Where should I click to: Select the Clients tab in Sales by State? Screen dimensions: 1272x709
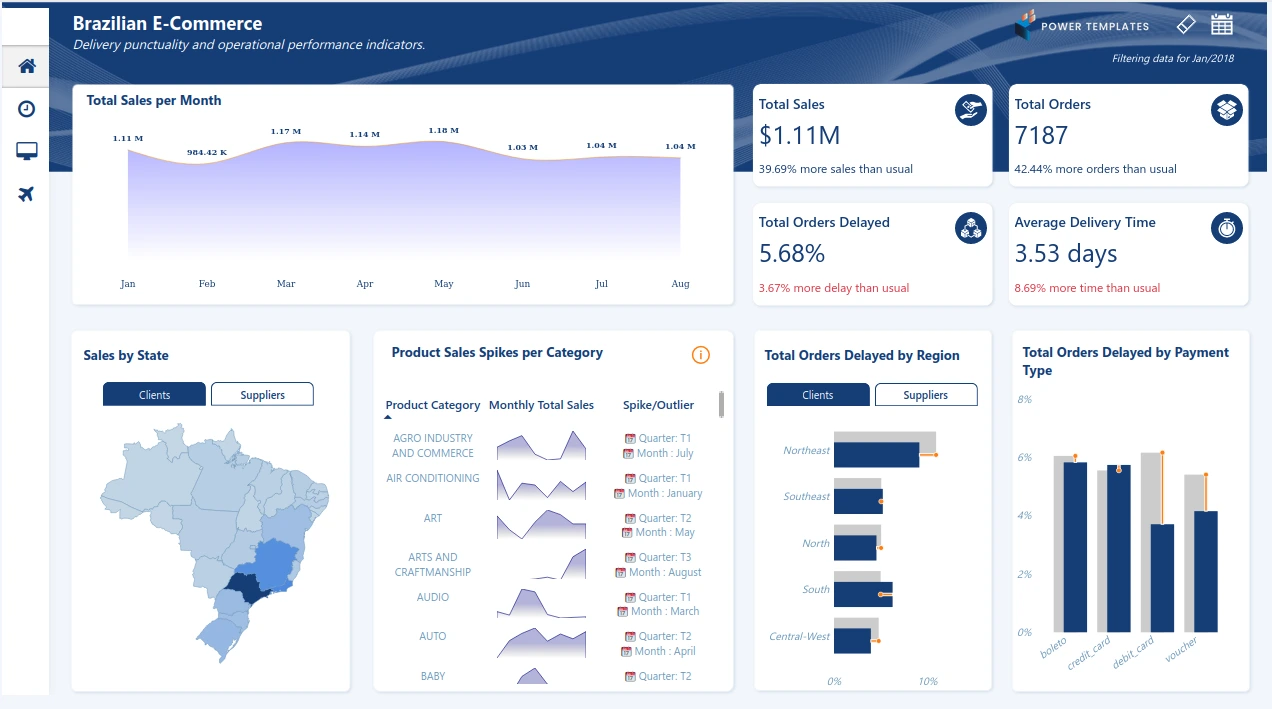(154, 394)
